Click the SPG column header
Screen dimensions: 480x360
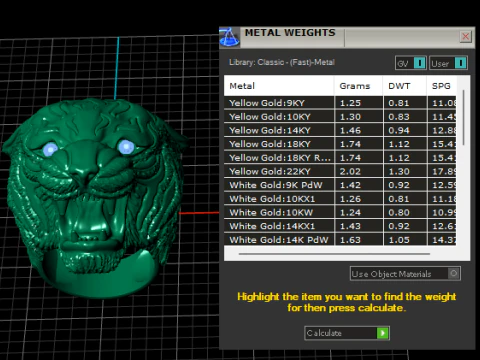tap(441, 86)
